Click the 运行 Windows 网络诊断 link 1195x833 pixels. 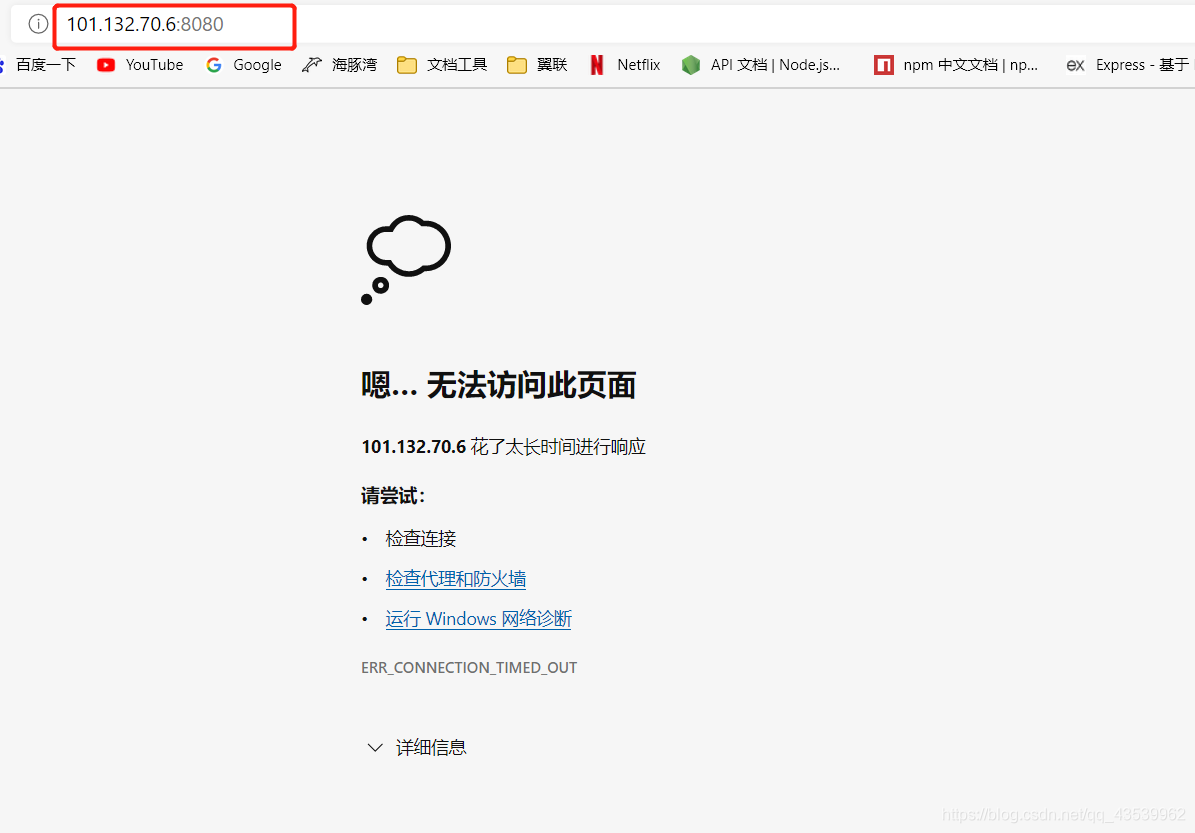click(x=479, y=619)
